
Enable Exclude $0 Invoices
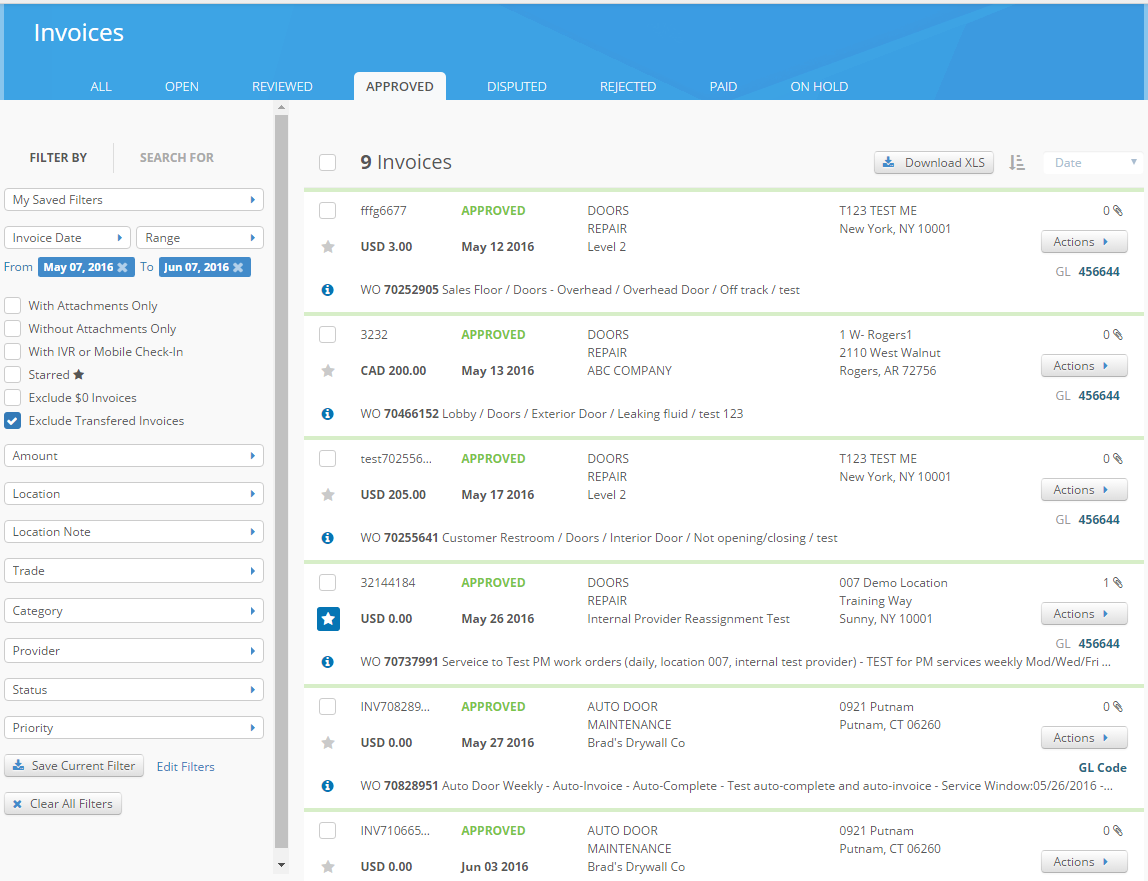[12, 398]
